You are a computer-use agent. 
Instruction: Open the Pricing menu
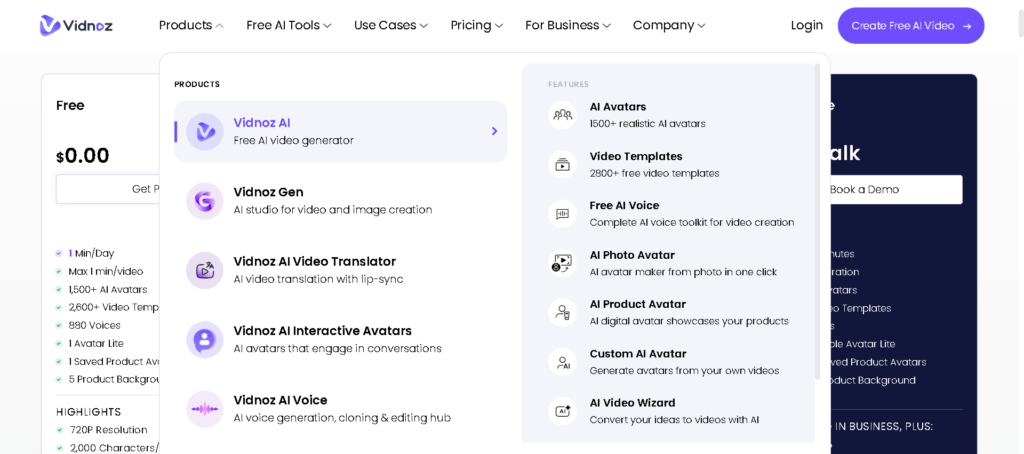click(476, 25)
